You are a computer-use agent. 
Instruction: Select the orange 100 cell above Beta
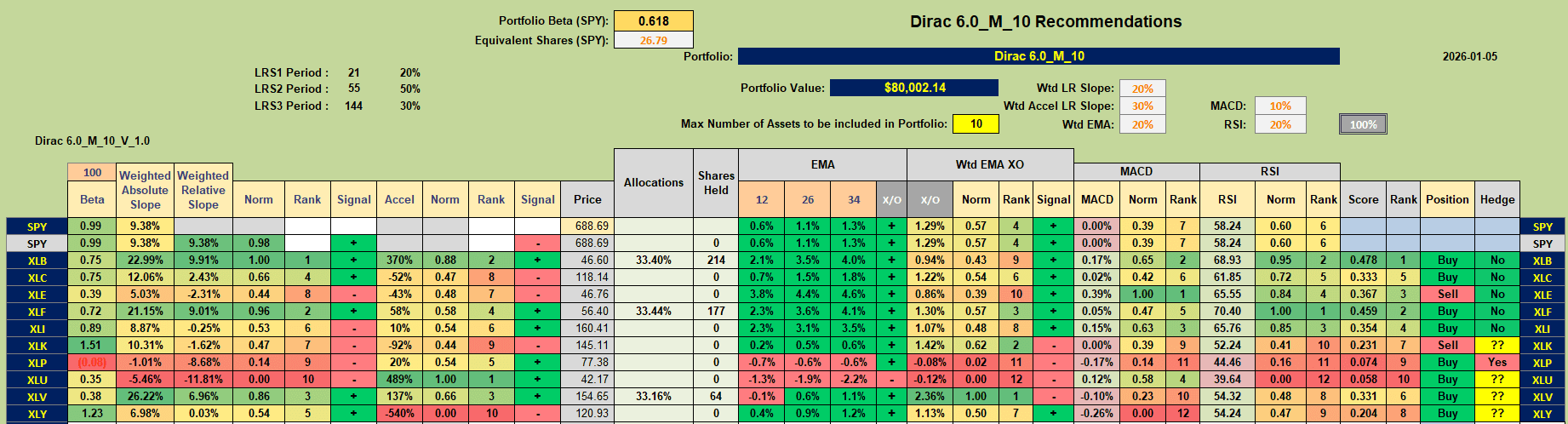click(92, 172)
